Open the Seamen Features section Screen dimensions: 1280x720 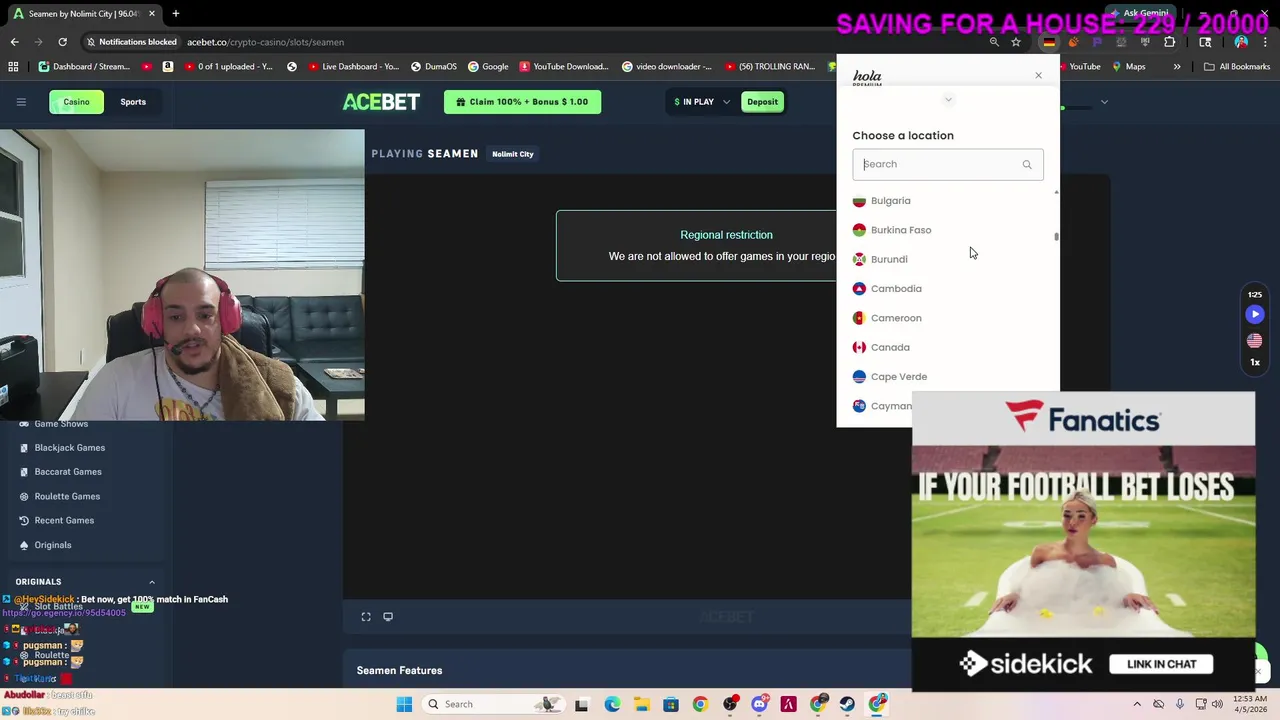399,671
